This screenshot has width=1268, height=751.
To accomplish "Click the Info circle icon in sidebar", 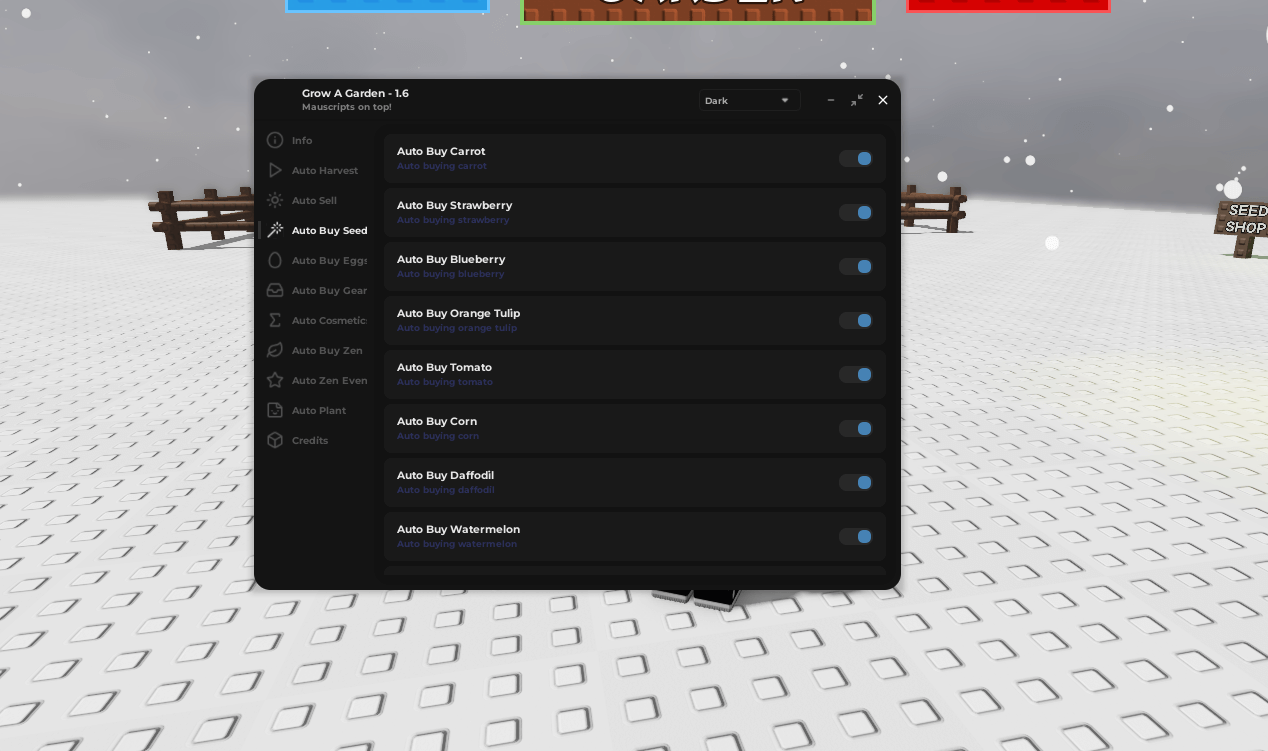I will tap(275, 140).
